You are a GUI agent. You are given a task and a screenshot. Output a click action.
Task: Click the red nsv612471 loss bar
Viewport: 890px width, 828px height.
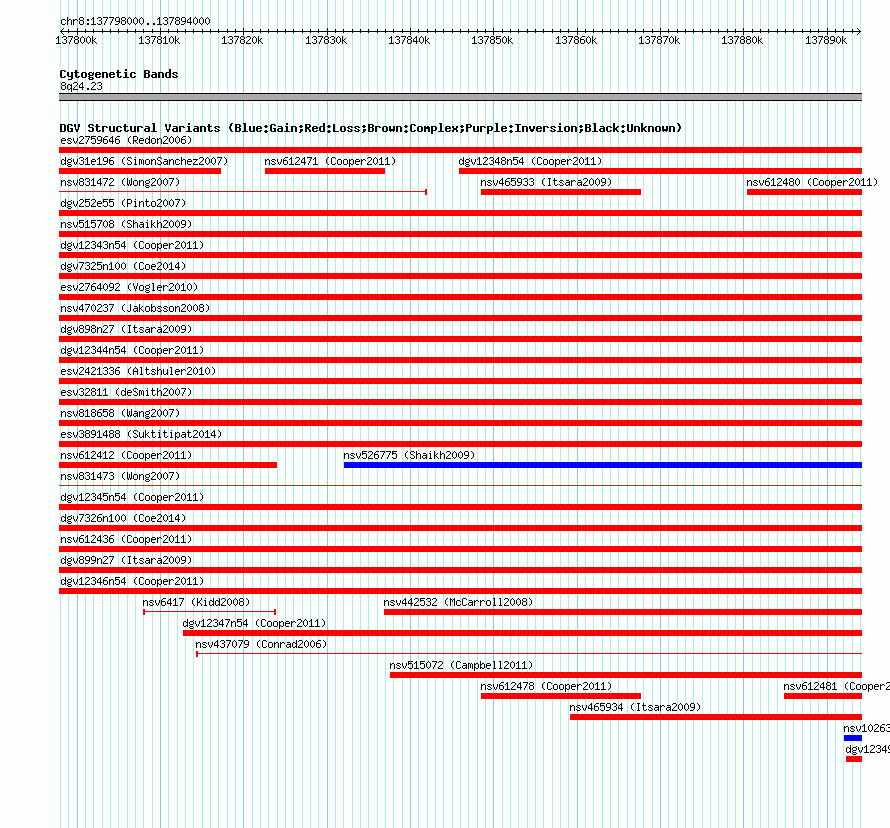pos(325,171)
